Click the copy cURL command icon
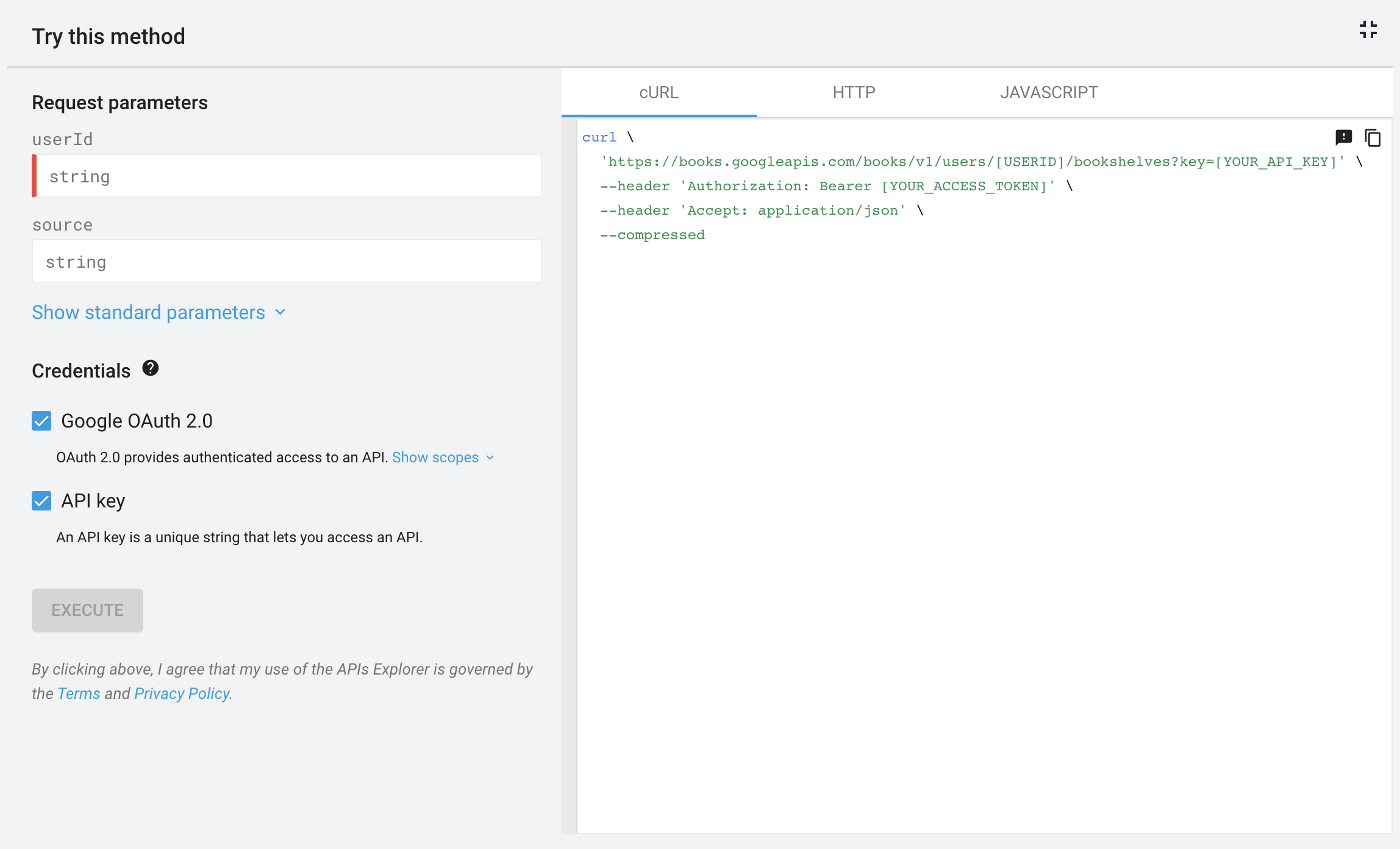 (1374, 138)
